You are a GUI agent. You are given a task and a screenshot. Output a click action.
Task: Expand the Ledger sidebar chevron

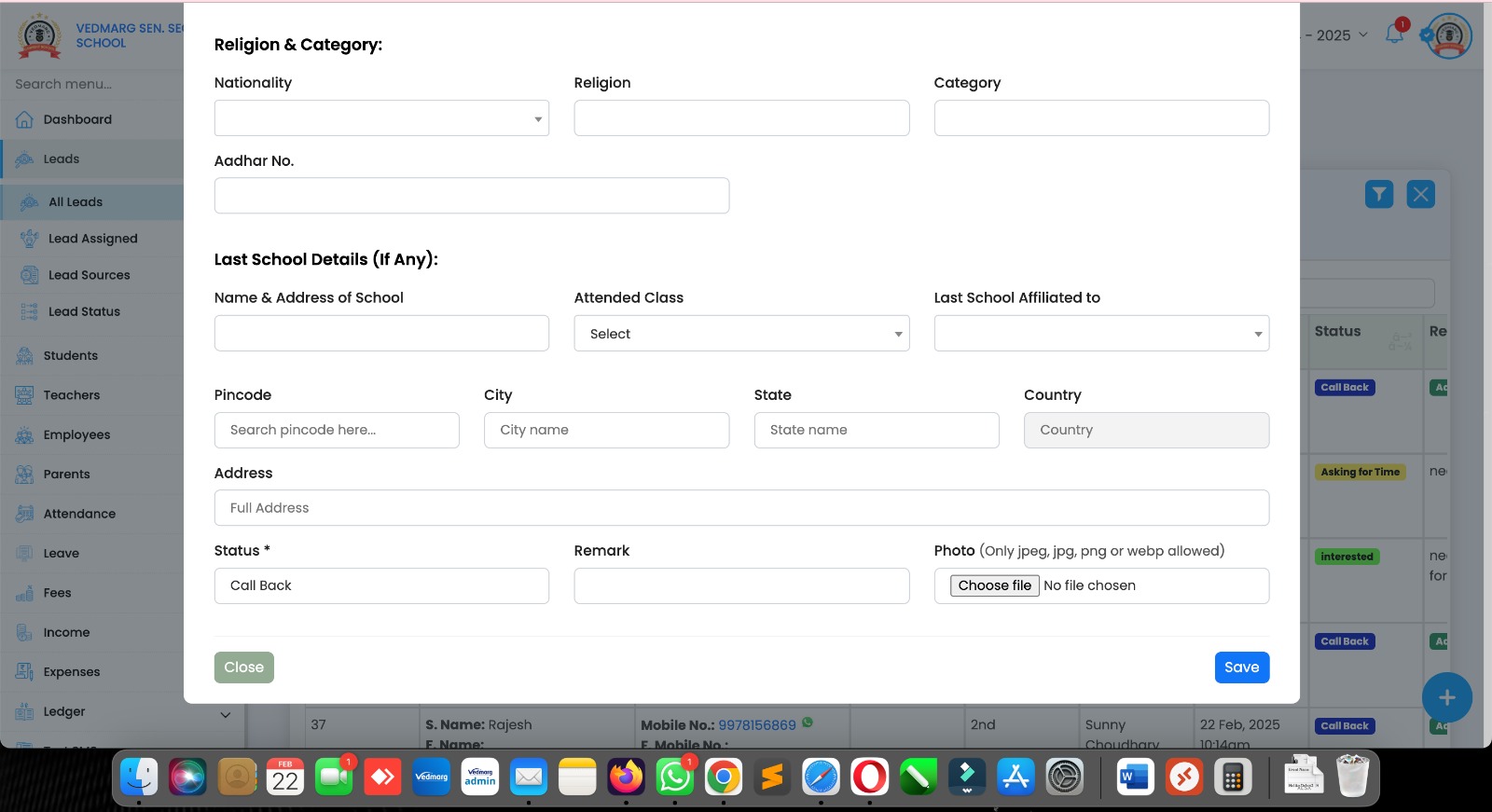pyautogui.click(x=225, y=714)
